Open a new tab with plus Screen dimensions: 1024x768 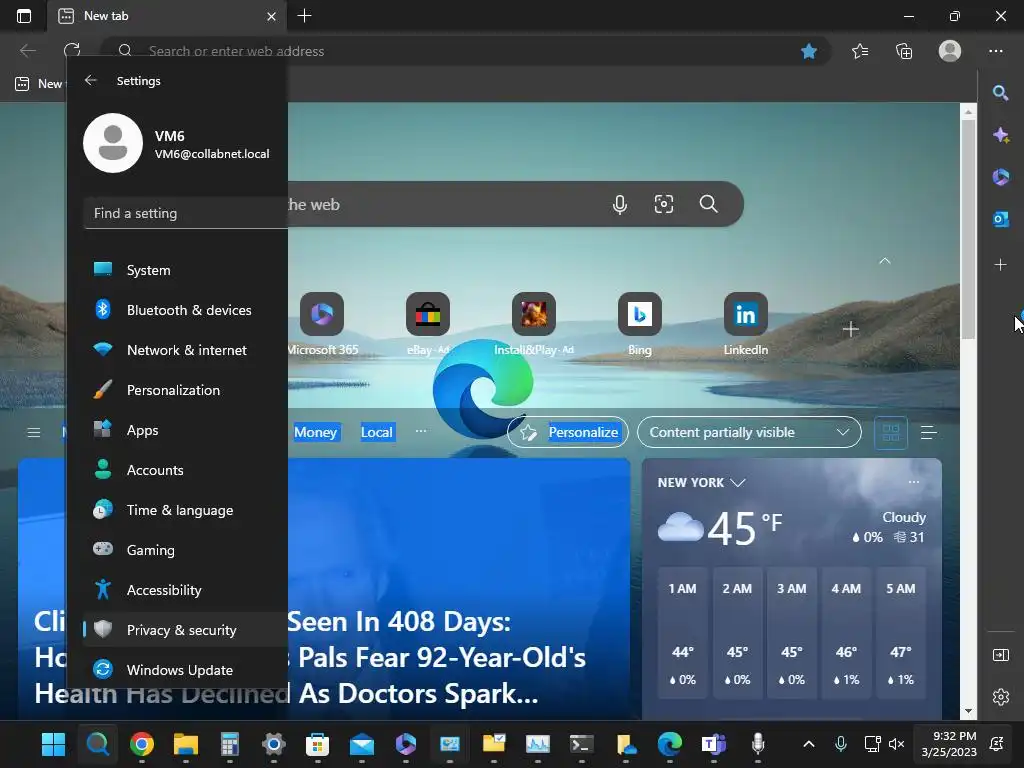(304, 16)
